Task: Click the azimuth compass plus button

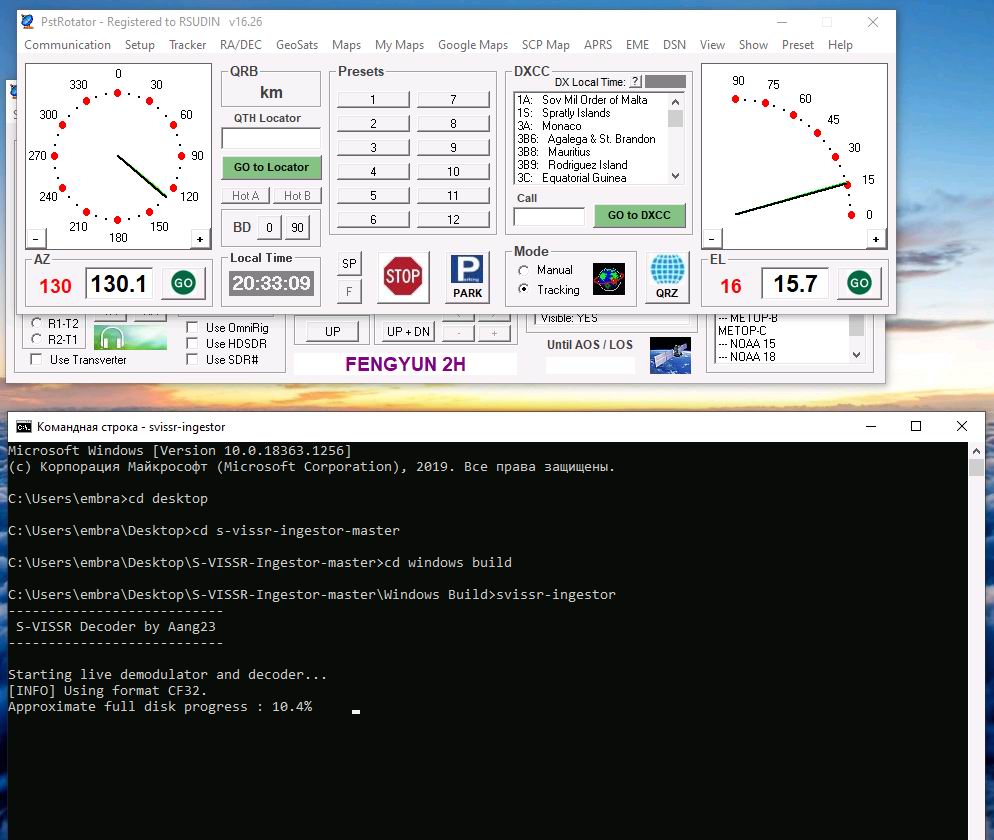Action: pos(200,239)
